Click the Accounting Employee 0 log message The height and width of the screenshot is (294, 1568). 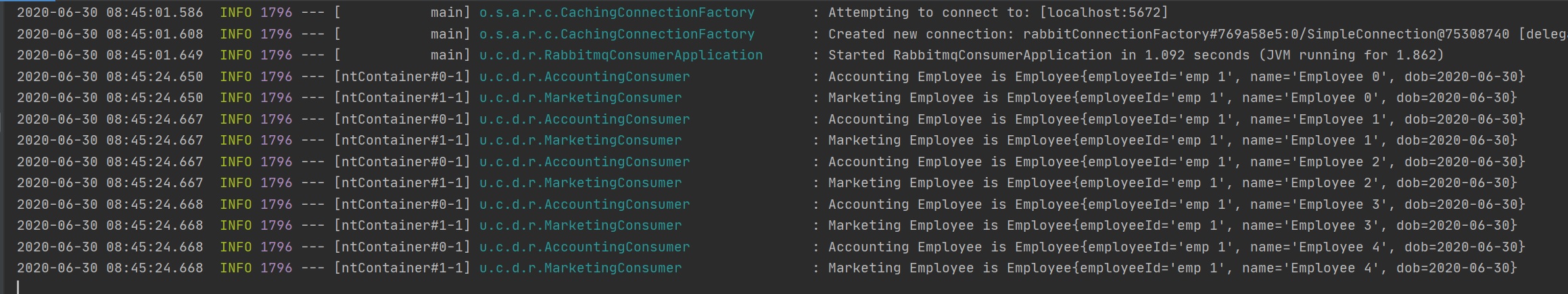coord(1177,77)
